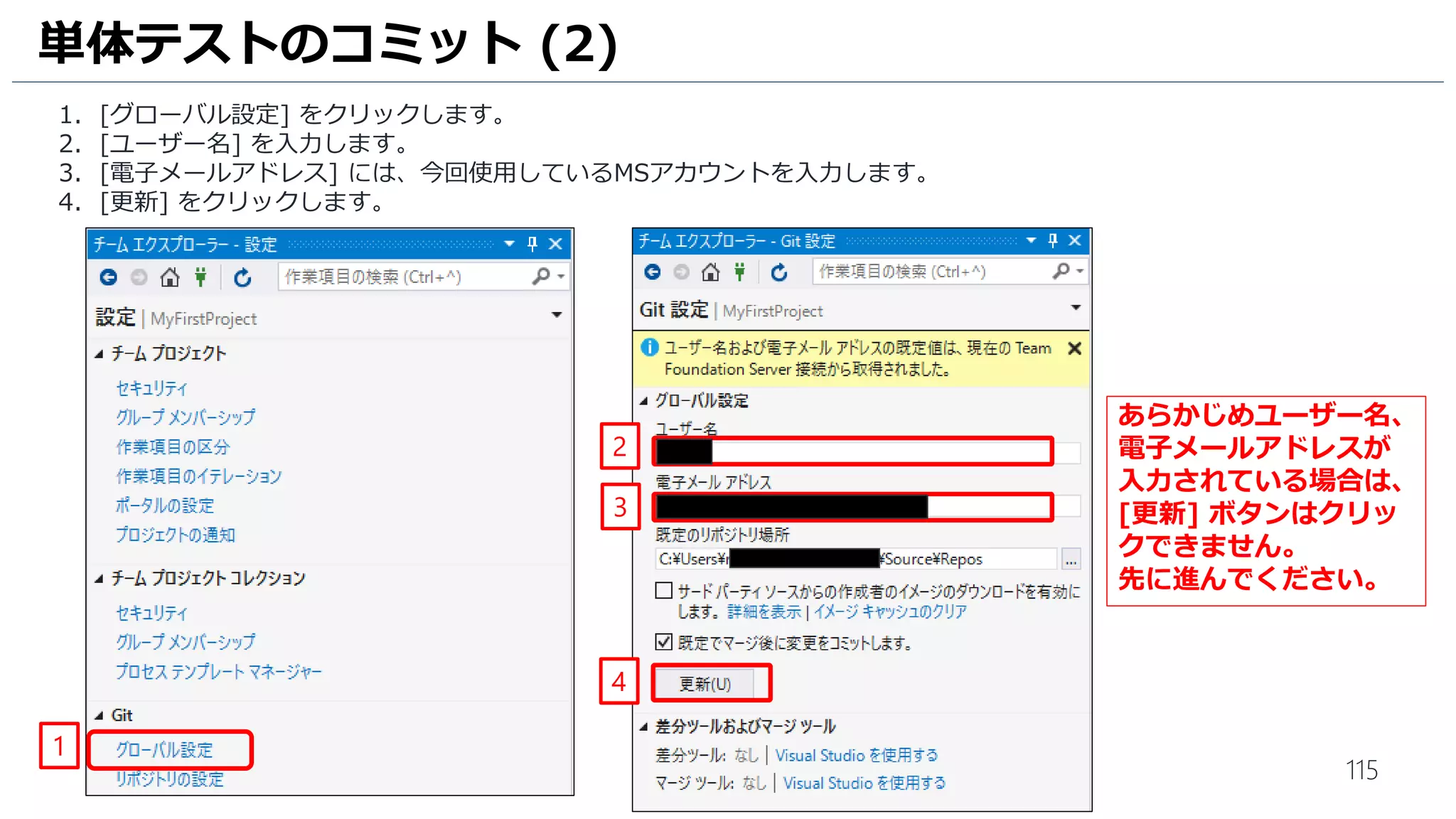Collapse the グローバル設定 section
Viewport: 1456px width, 819px height.
644,401
